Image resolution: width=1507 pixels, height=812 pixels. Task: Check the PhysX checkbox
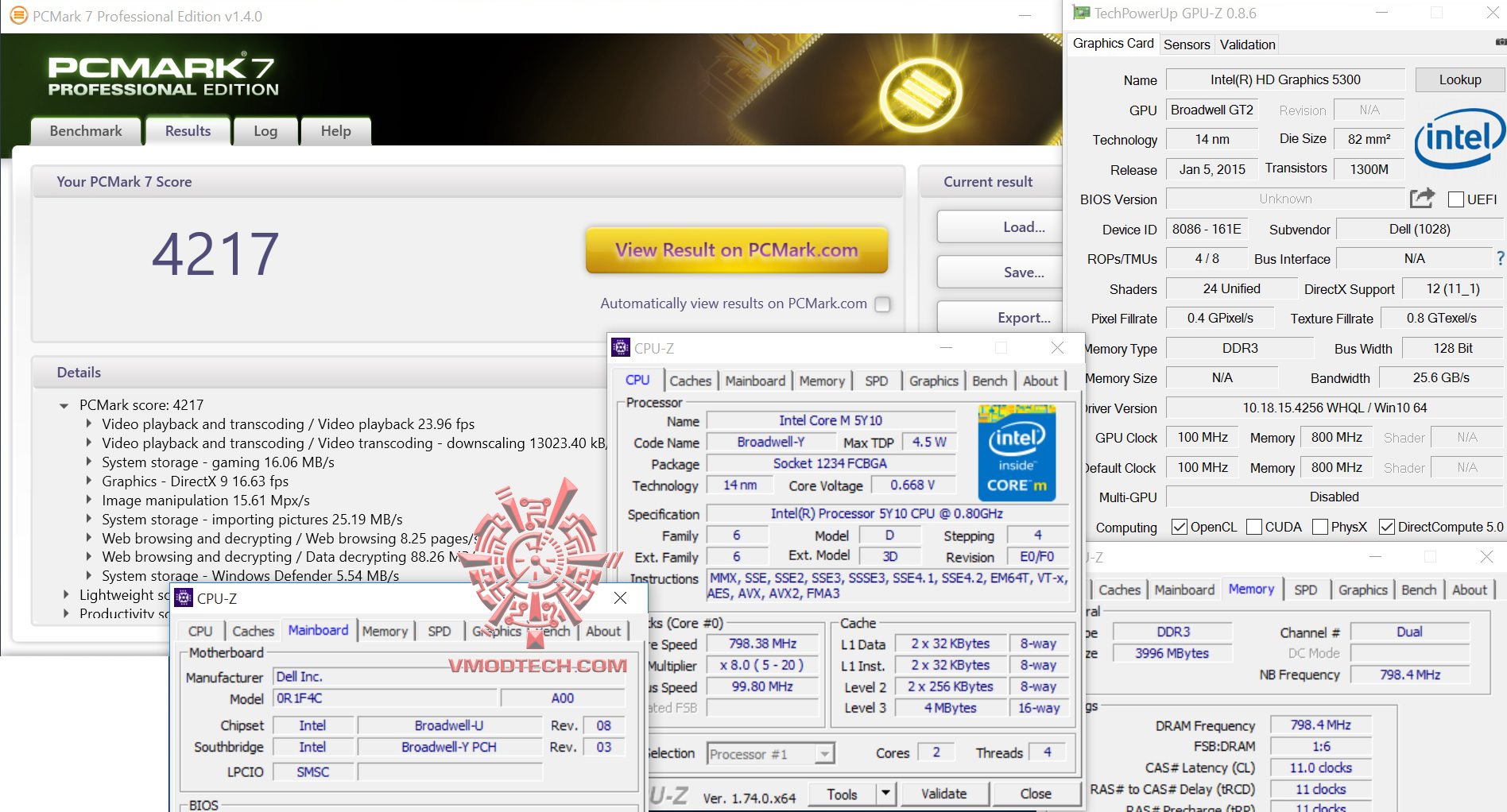tap(1320, 527)
